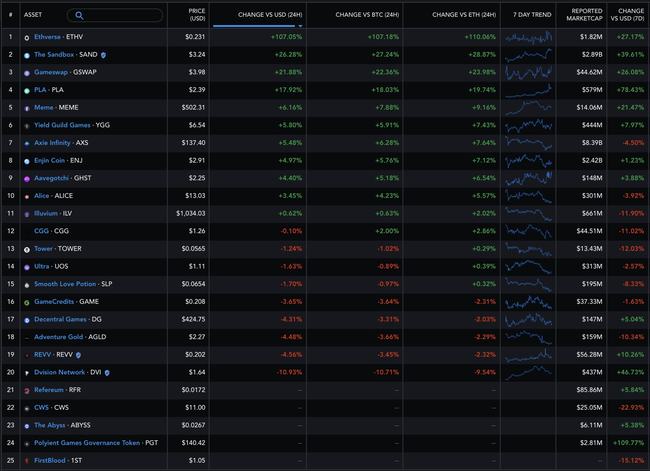Click the Tower coin icon
The width and height of the screenshot is (650, 471).
pos(27,250)
